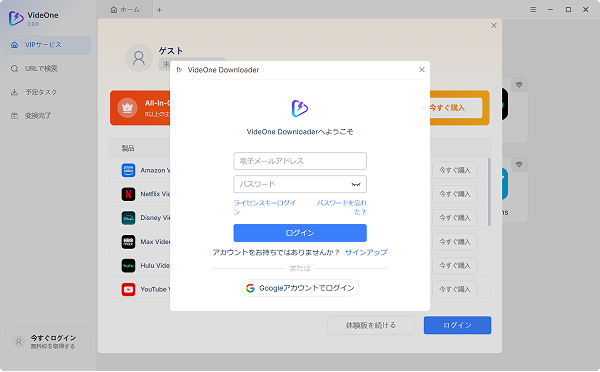This screenshot has height=372, width=600.
Task: Click 今すぐ購入 in the Max row
Action: [455, 242]
